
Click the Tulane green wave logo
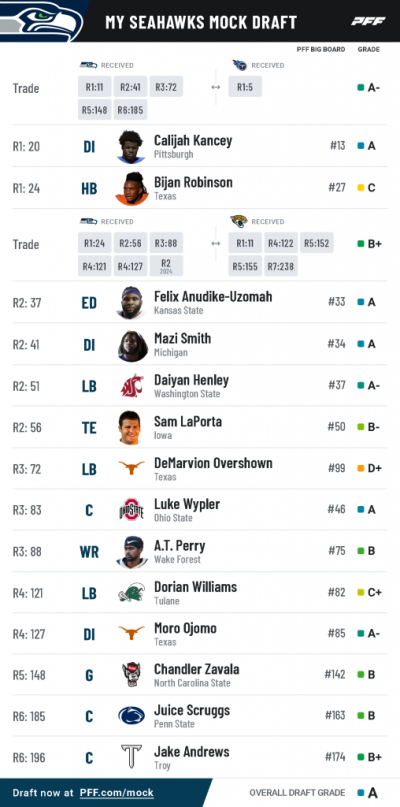pos(131,592)
